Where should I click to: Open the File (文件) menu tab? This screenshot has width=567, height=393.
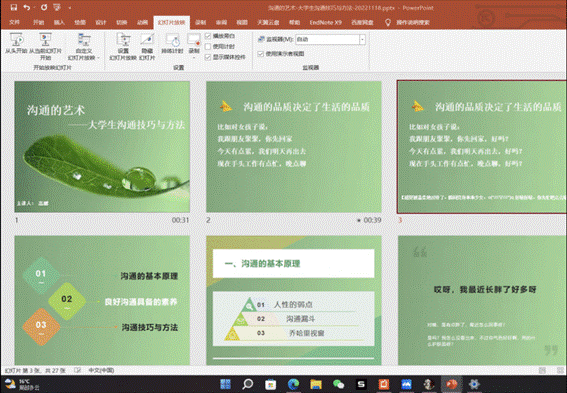pyautogui.click(x=14, y=22)
